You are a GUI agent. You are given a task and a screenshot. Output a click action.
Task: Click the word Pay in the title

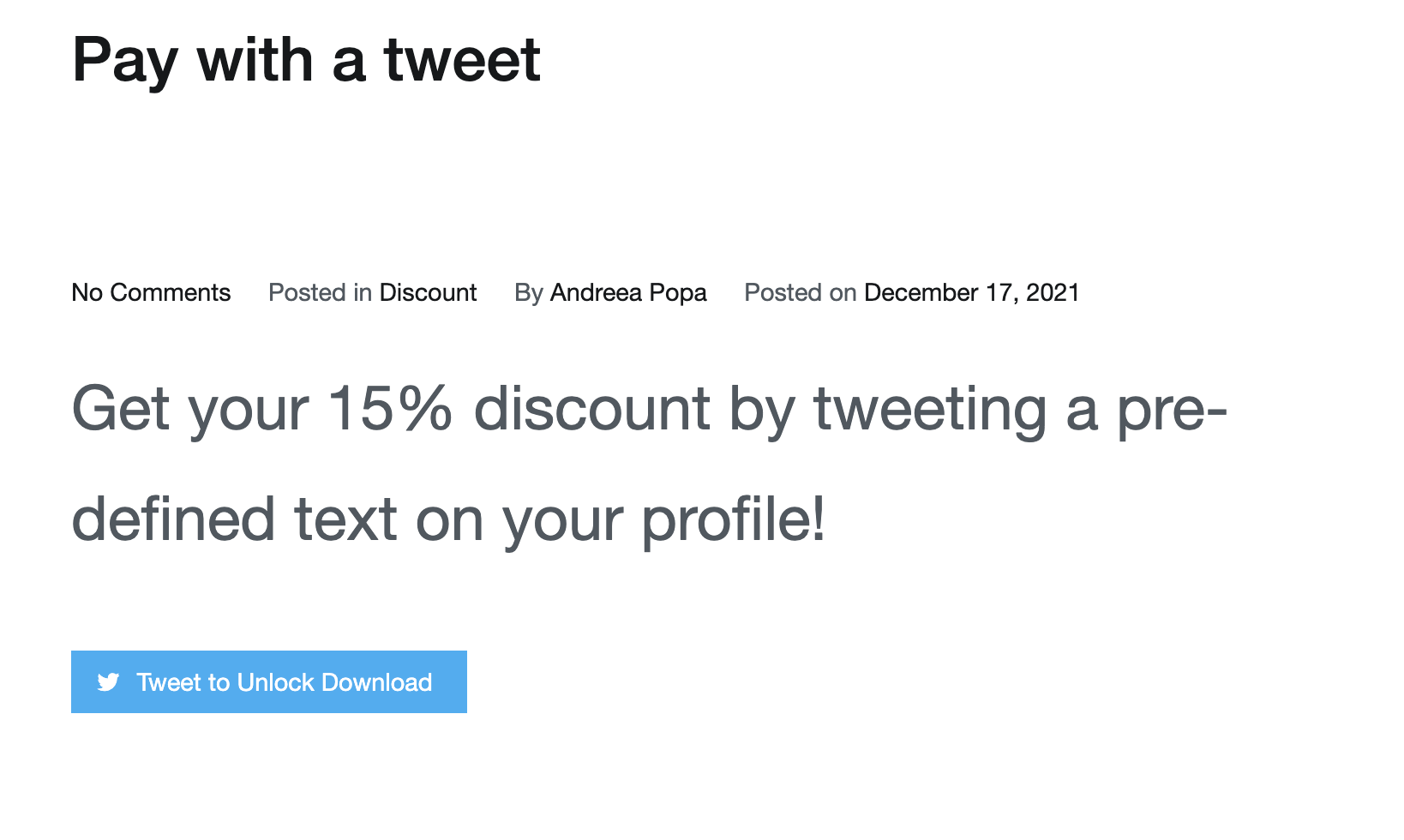coord(125,60)
